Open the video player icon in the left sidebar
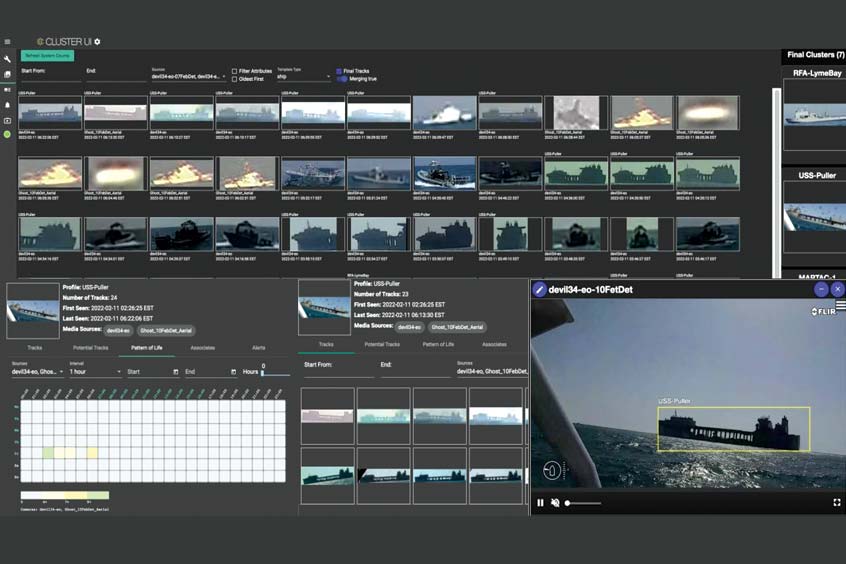 click(x=7, y=120)
